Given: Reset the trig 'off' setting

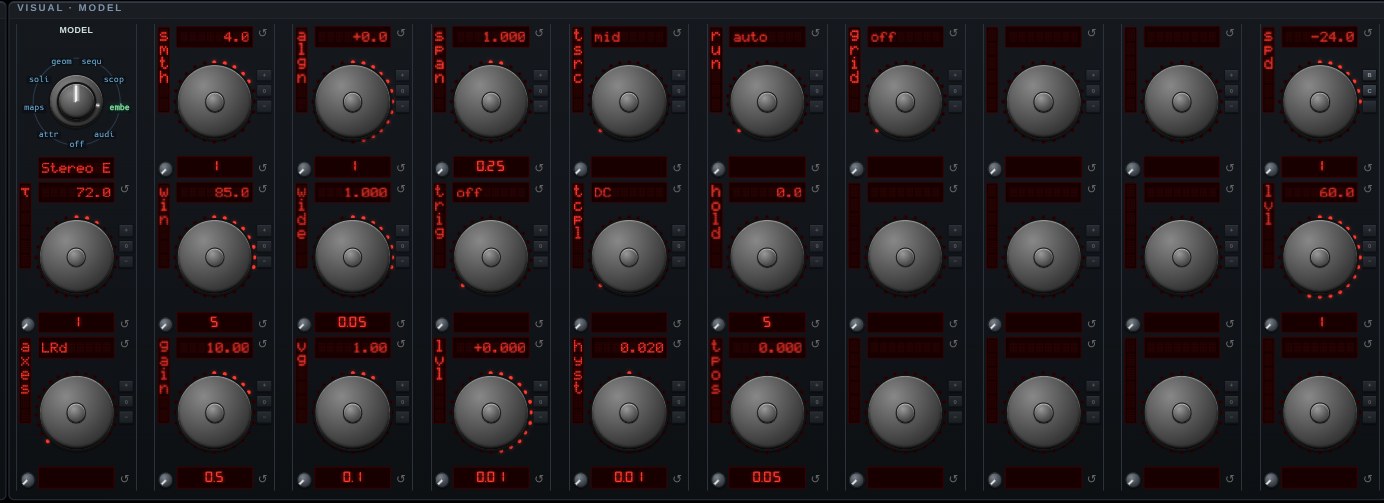Looking at the screenshot, I should click(538, 189).
